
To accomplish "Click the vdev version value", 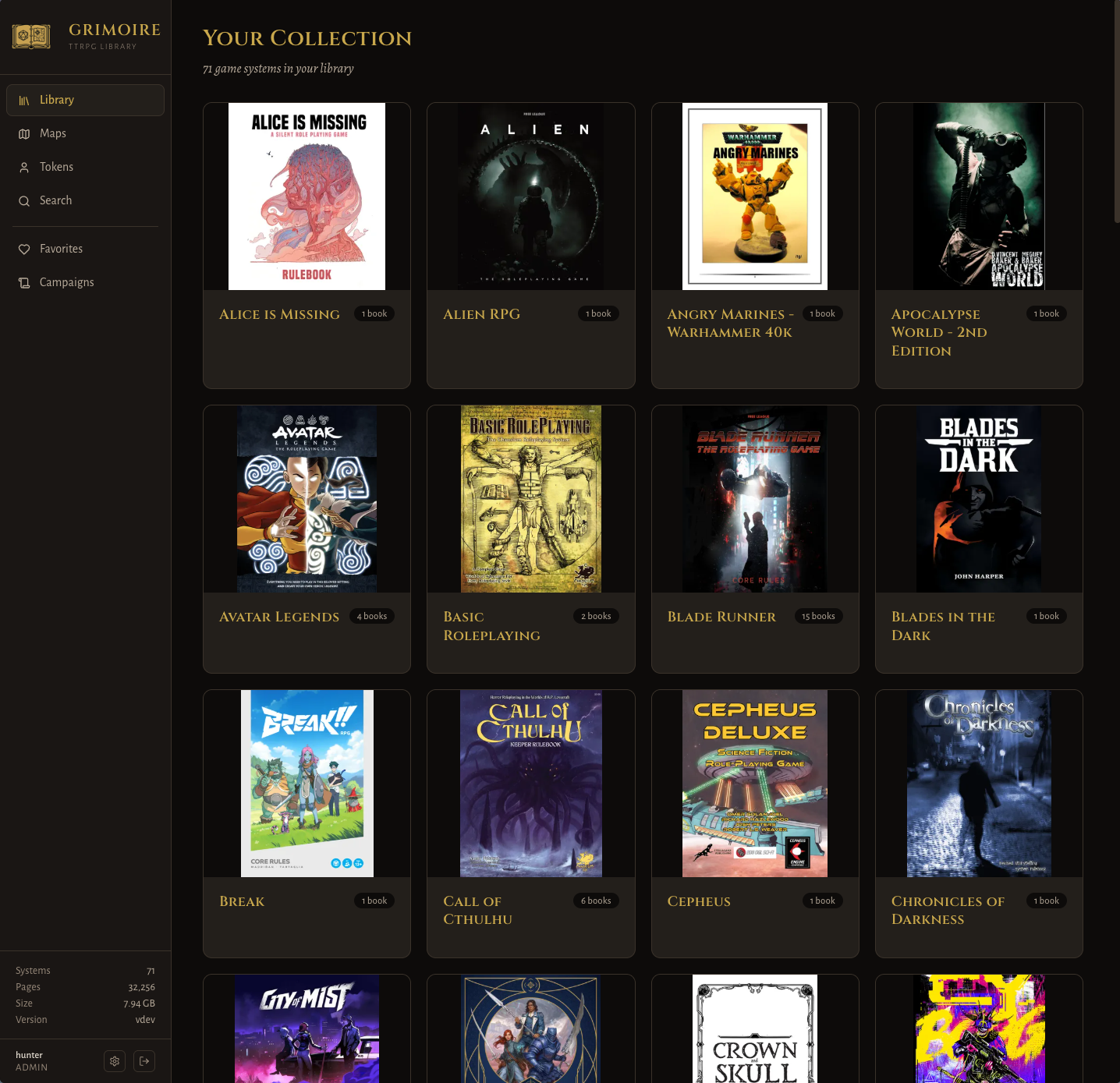I will [x=145, y=1020].
